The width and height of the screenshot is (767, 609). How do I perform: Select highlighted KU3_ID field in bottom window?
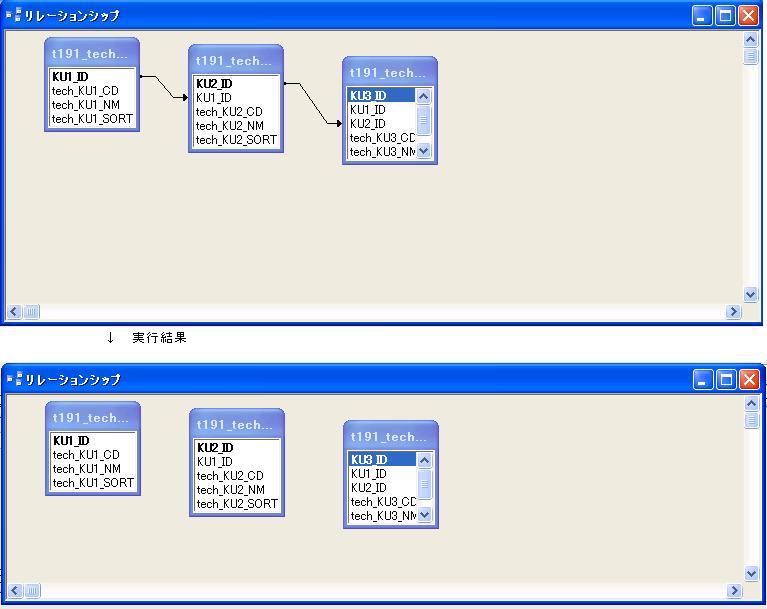(369, 460)
